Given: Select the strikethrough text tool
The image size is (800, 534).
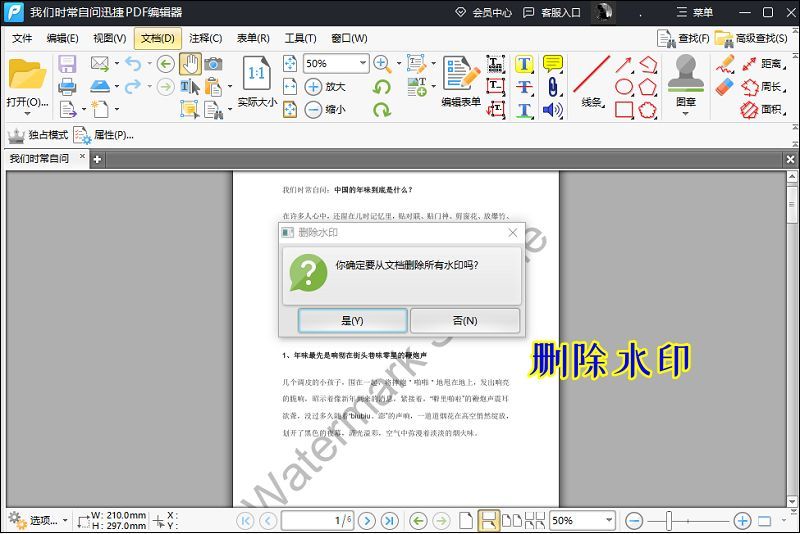Looking at the screenshot, I should pyautogui.click(x=524, y=87).
